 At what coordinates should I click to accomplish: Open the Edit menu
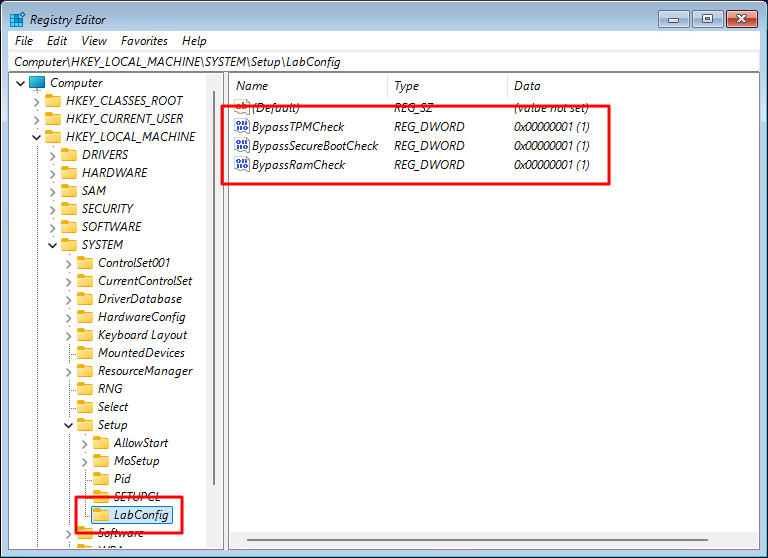[57, 41]
